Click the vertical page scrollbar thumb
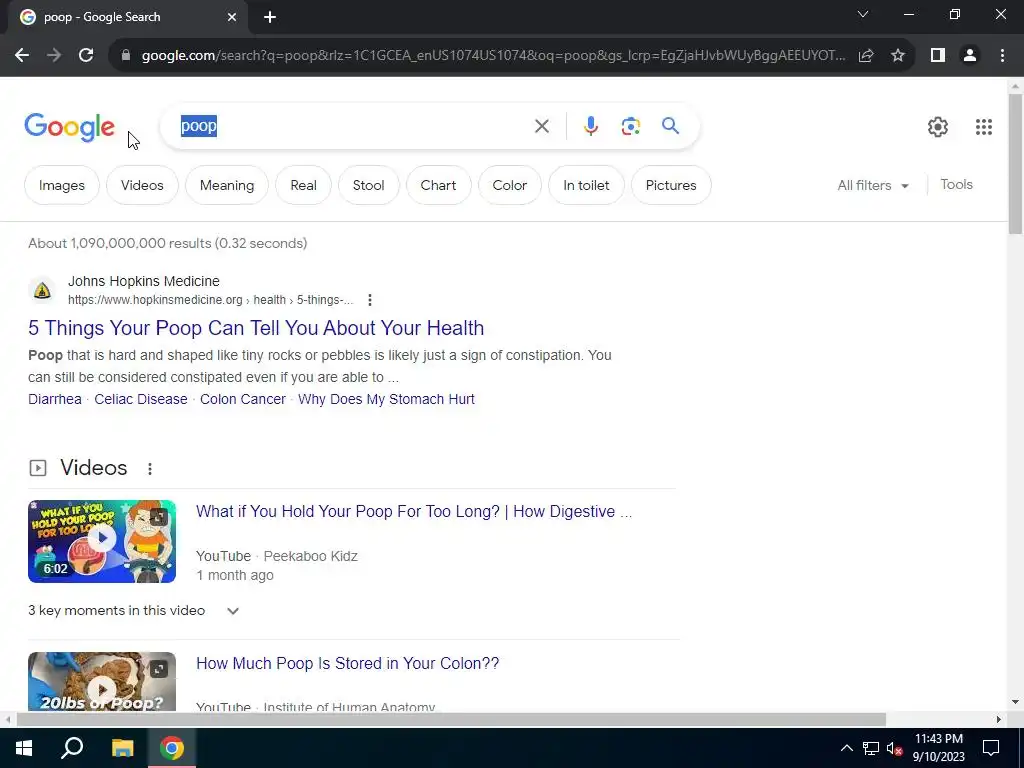Image resolution: width=1024 pixels, height=768 pixels. (x=1015, y=163)
